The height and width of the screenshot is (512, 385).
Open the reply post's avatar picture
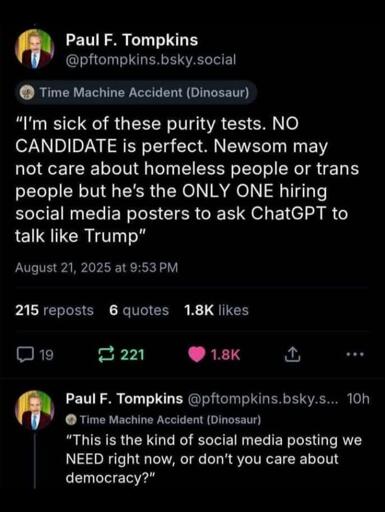coord(34,410)
